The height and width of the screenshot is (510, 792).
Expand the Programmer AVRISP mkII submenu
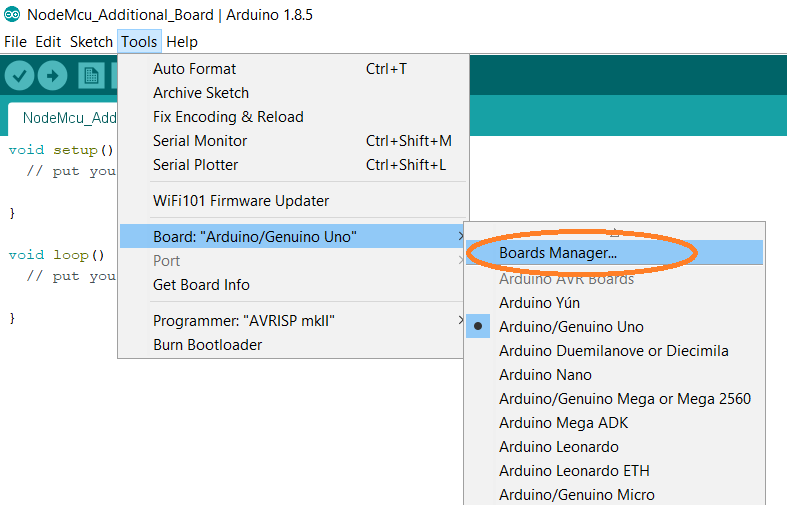coord(460,321)
